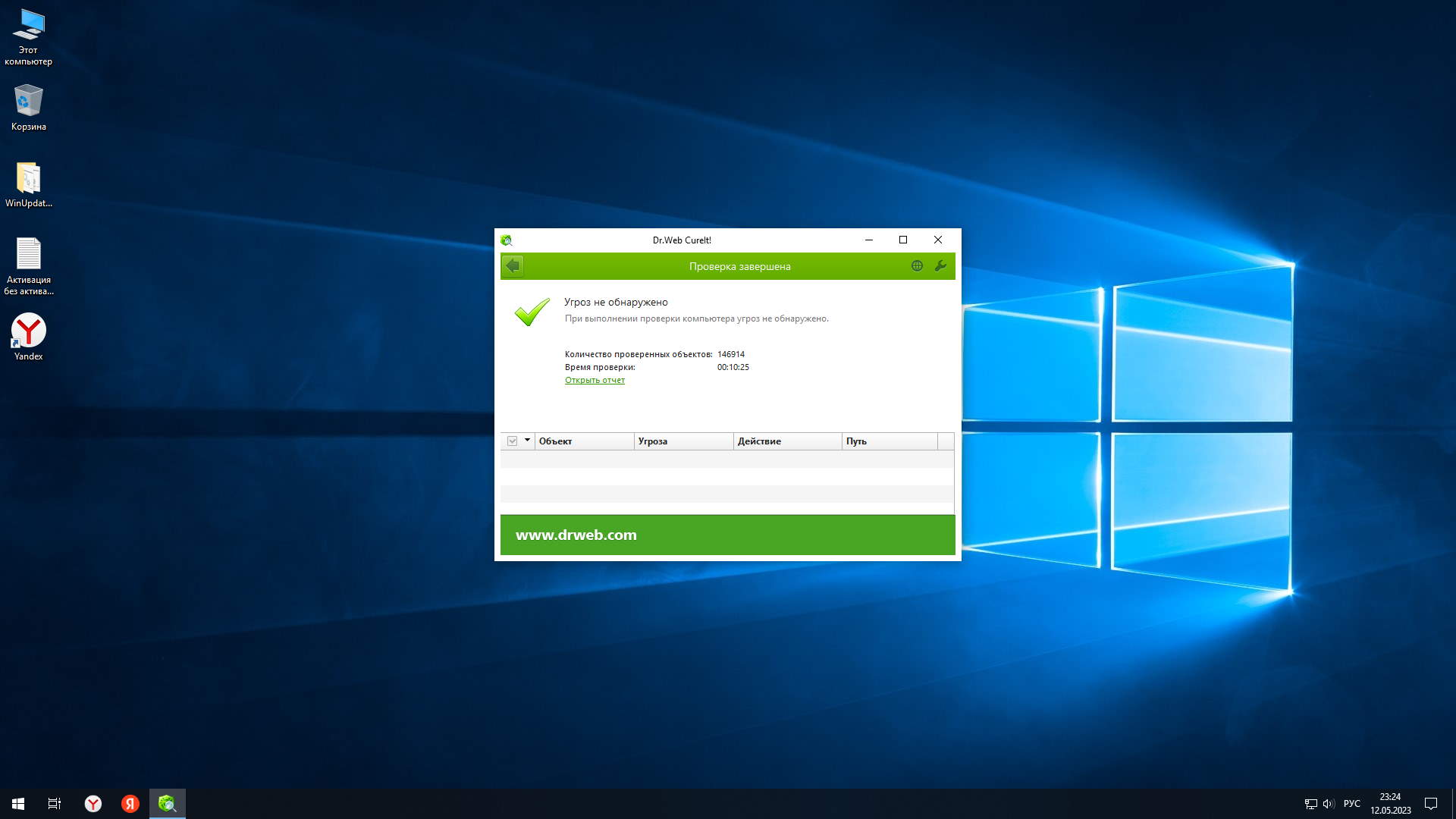
Task: Toggle the select-all checkbox in table header
Action: pyautogui.click(x=513, y=441)
